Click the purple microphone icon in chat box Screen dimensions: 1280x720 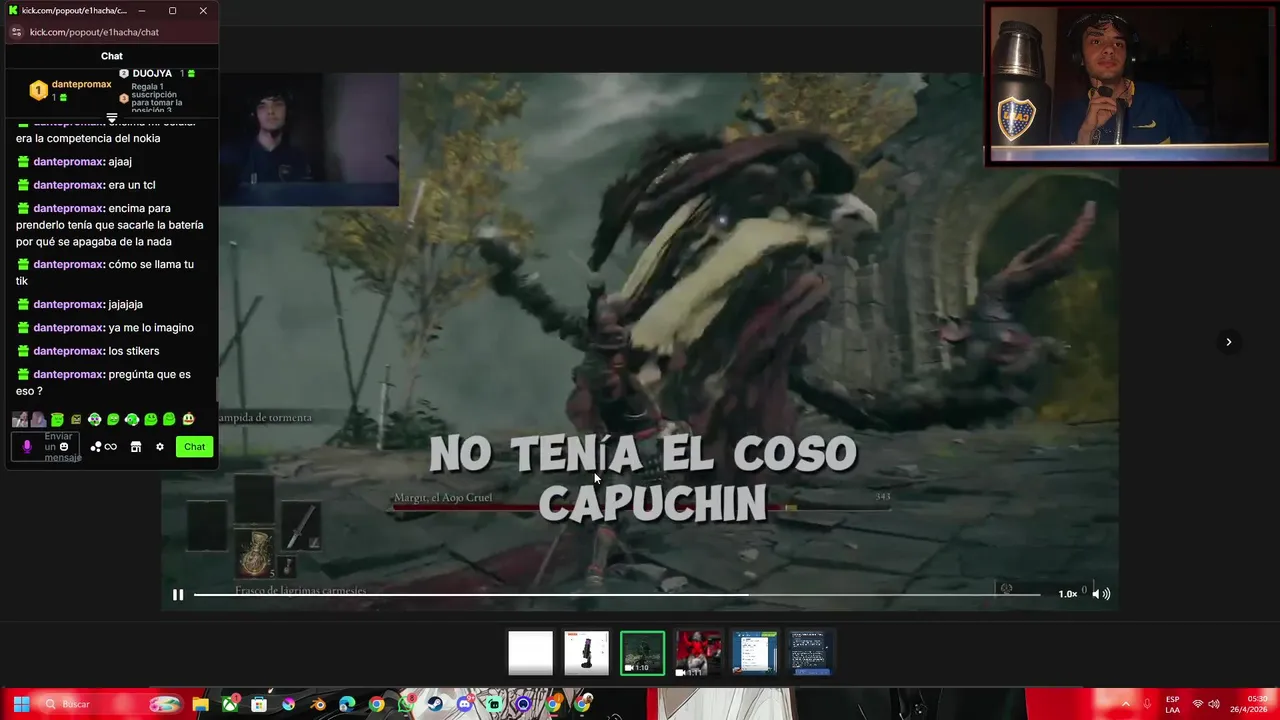(x=27, y=447)
